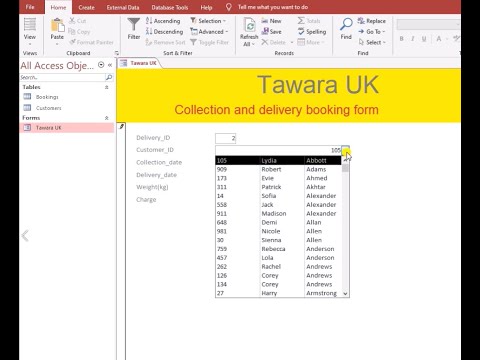Select customer 311 Patrick Akhtar

pos(278,187)
